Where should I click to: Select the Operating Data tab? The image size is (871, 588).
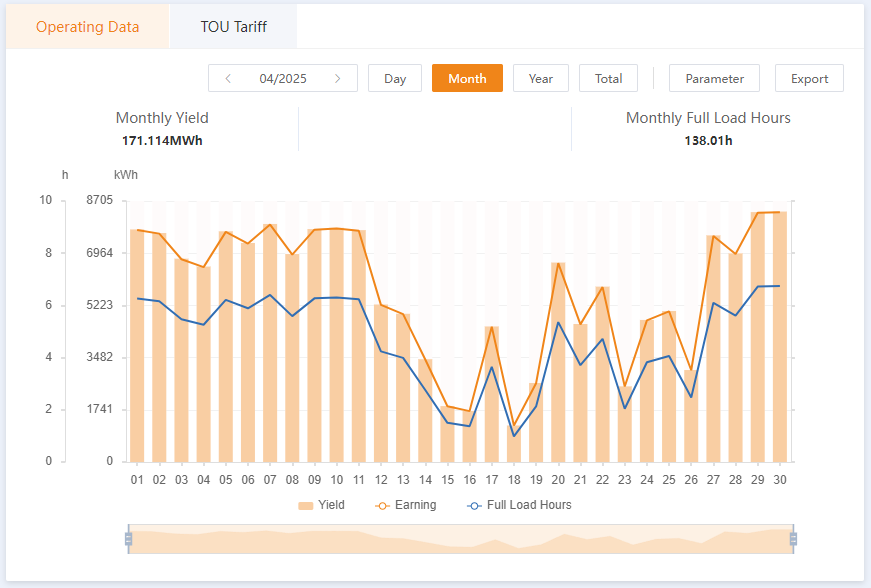[88, 27]
